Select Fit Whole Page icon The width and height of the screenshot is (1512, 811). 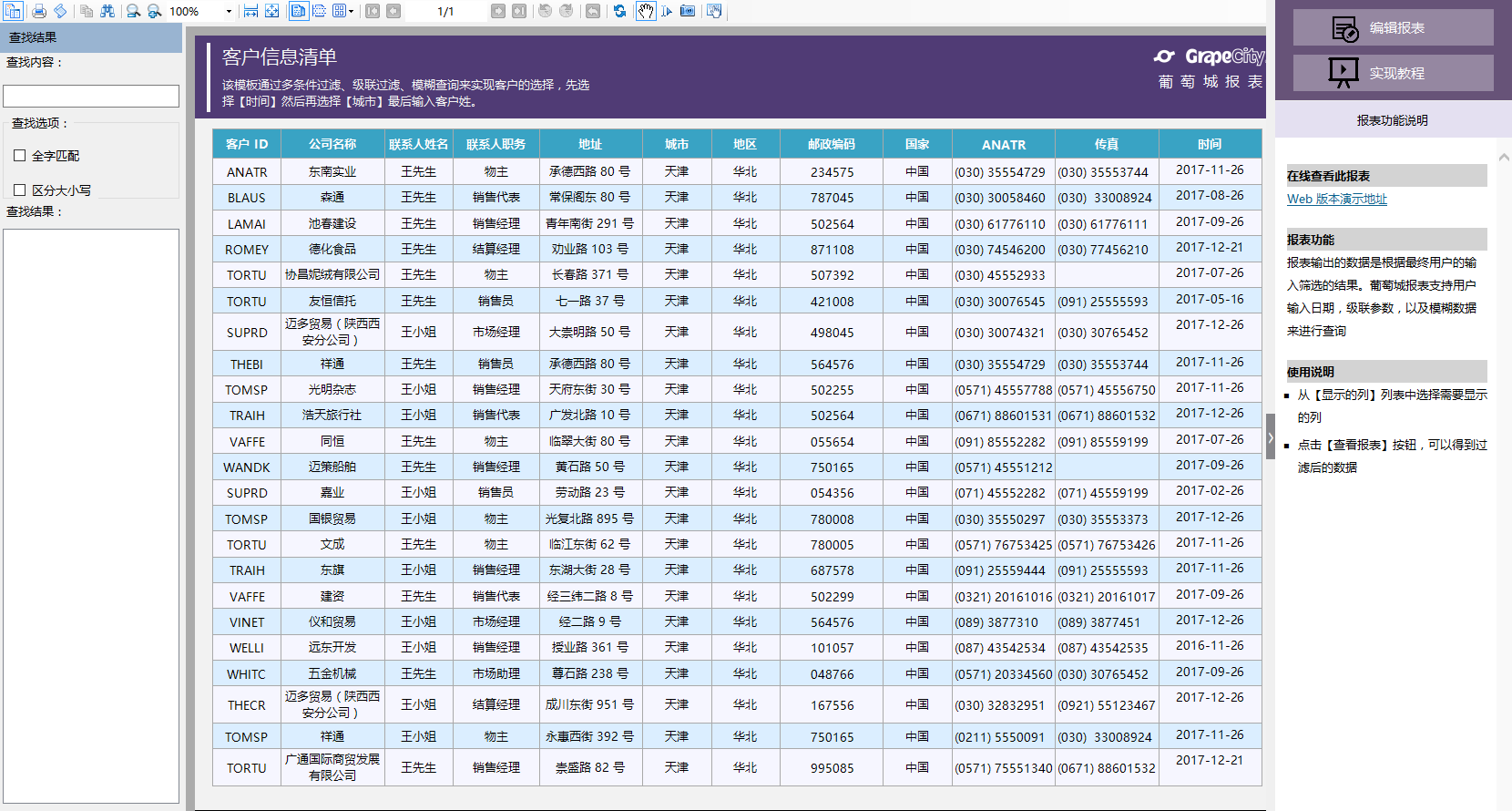(272, 11)
